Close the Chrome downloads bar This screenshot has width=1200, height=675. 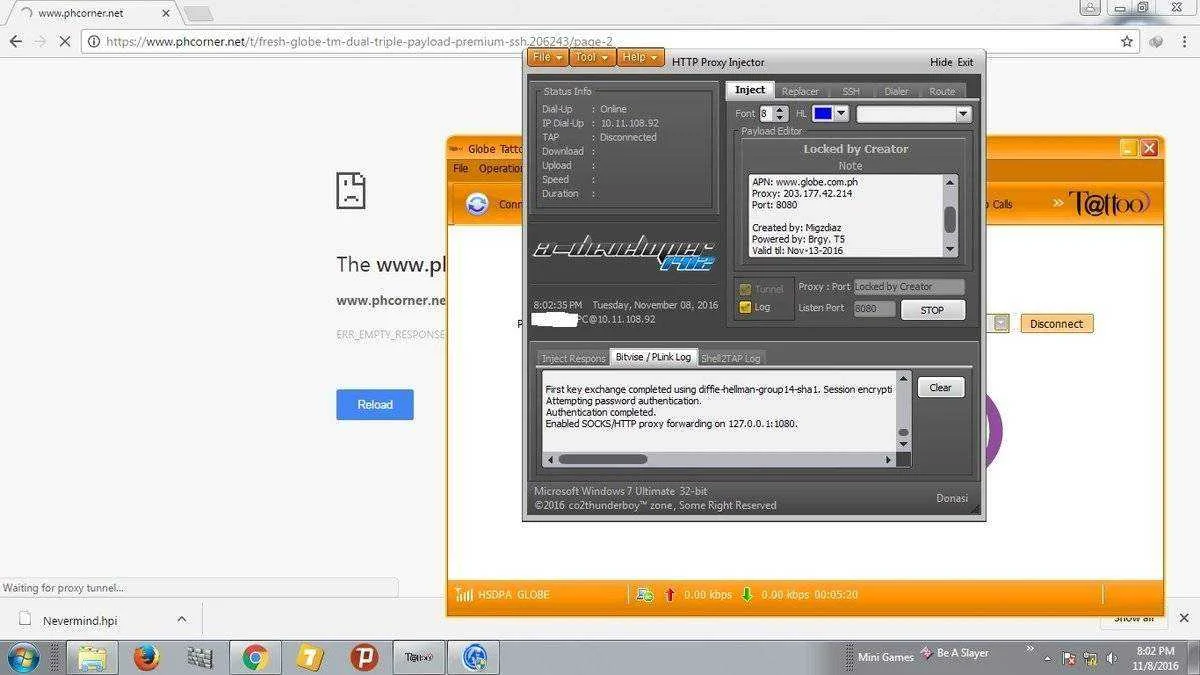(1185, 619)
